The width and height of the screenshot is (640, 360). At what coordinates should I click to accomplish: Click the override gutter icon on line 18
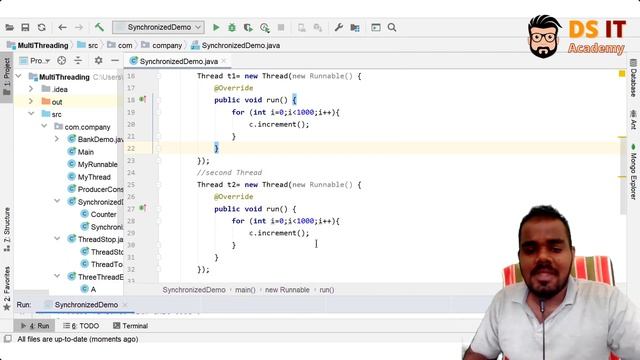coord(142,99)
